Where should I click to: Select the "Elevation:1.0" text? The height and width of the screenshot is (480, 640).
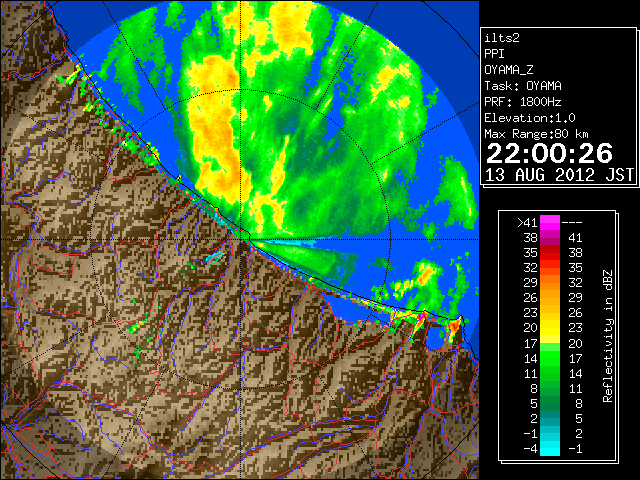pyautogui.click(x=530, y=118)
